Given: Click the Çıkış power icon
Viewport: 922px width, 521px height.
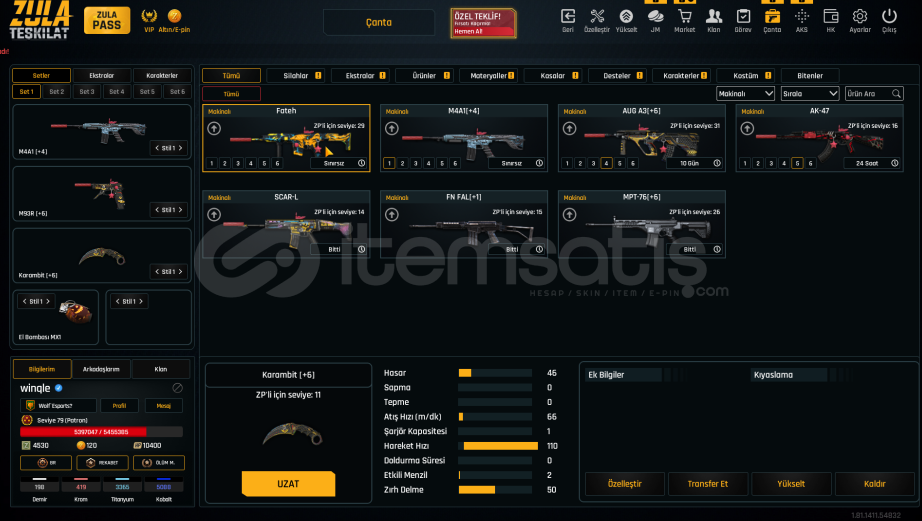Looking at the screenshot, I should click(889, 16).
